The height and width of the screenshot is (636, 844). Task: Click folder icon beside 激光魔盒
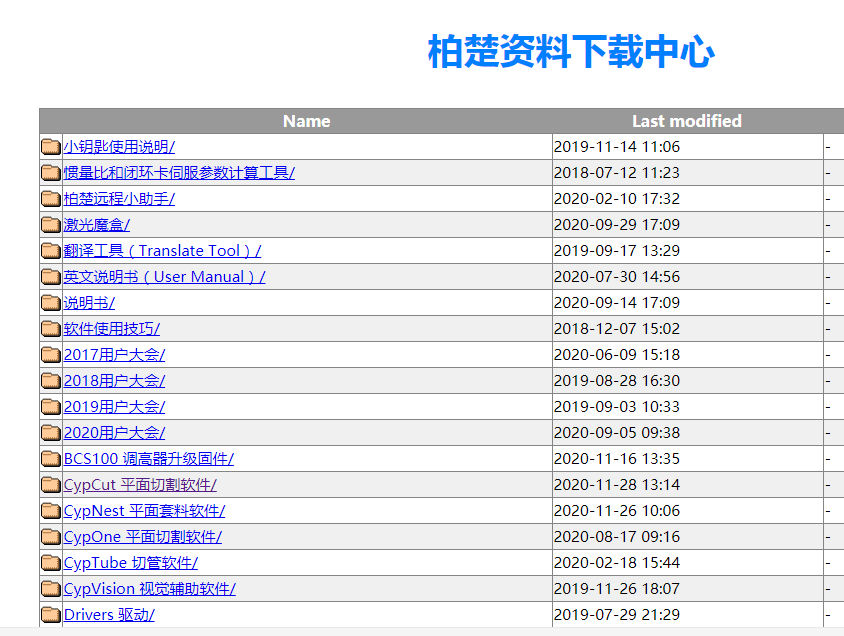51,224
